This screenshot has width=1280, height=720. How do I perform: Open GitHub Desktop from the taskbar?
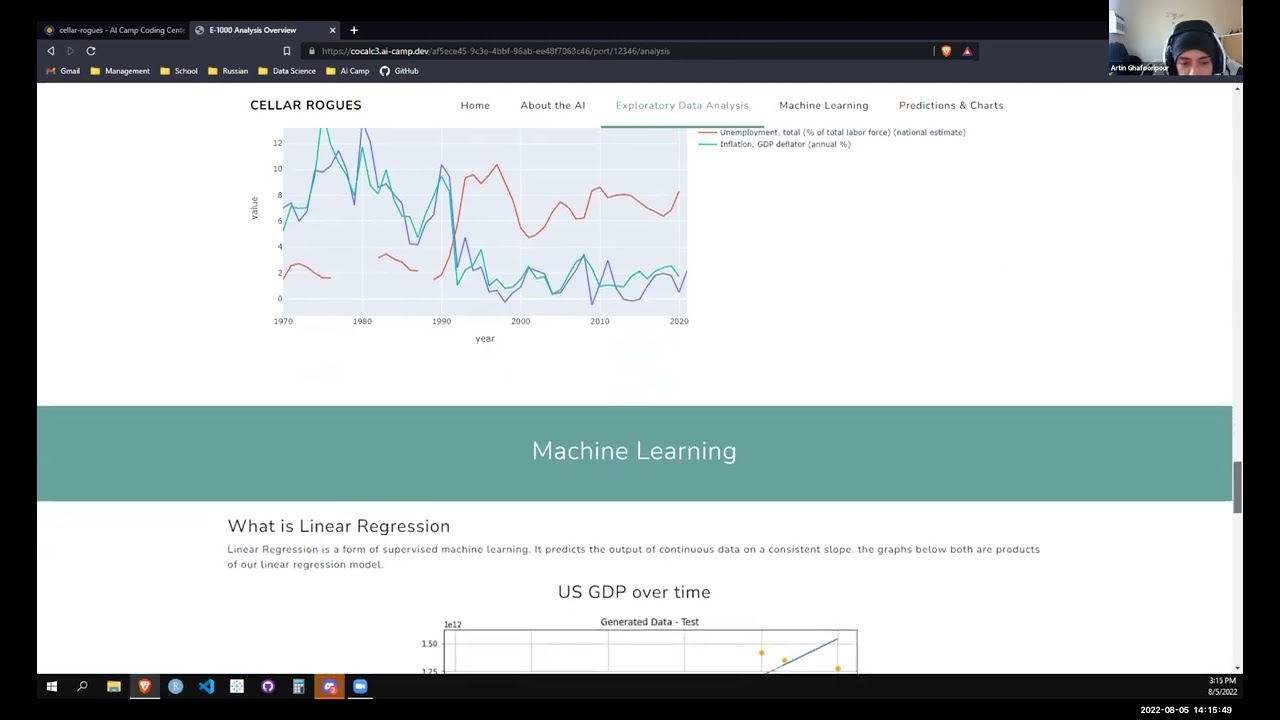(x=268, y=686)
